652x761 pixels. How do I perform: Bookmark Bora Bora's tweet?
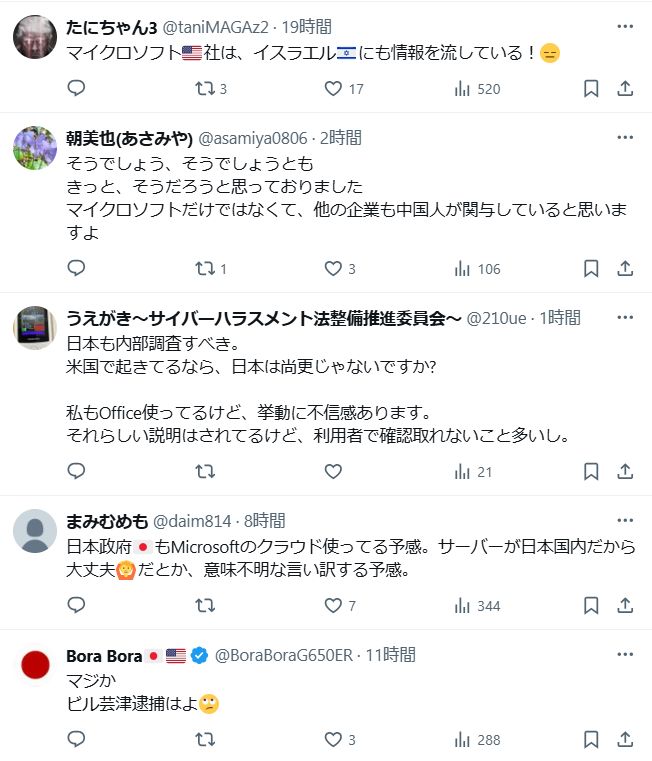pyautogui.click(x=591, y=740)
